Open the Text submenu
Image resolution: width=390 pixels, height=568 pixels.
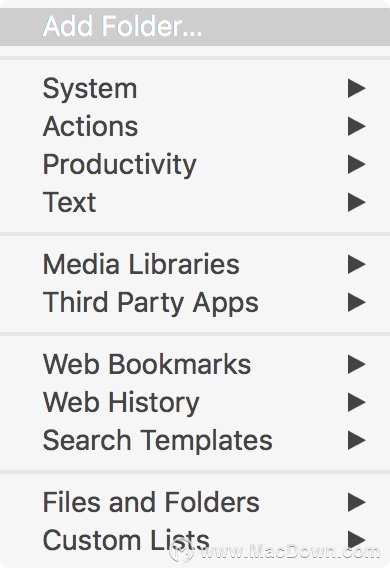pyautogui.click(x=195, y=202)
